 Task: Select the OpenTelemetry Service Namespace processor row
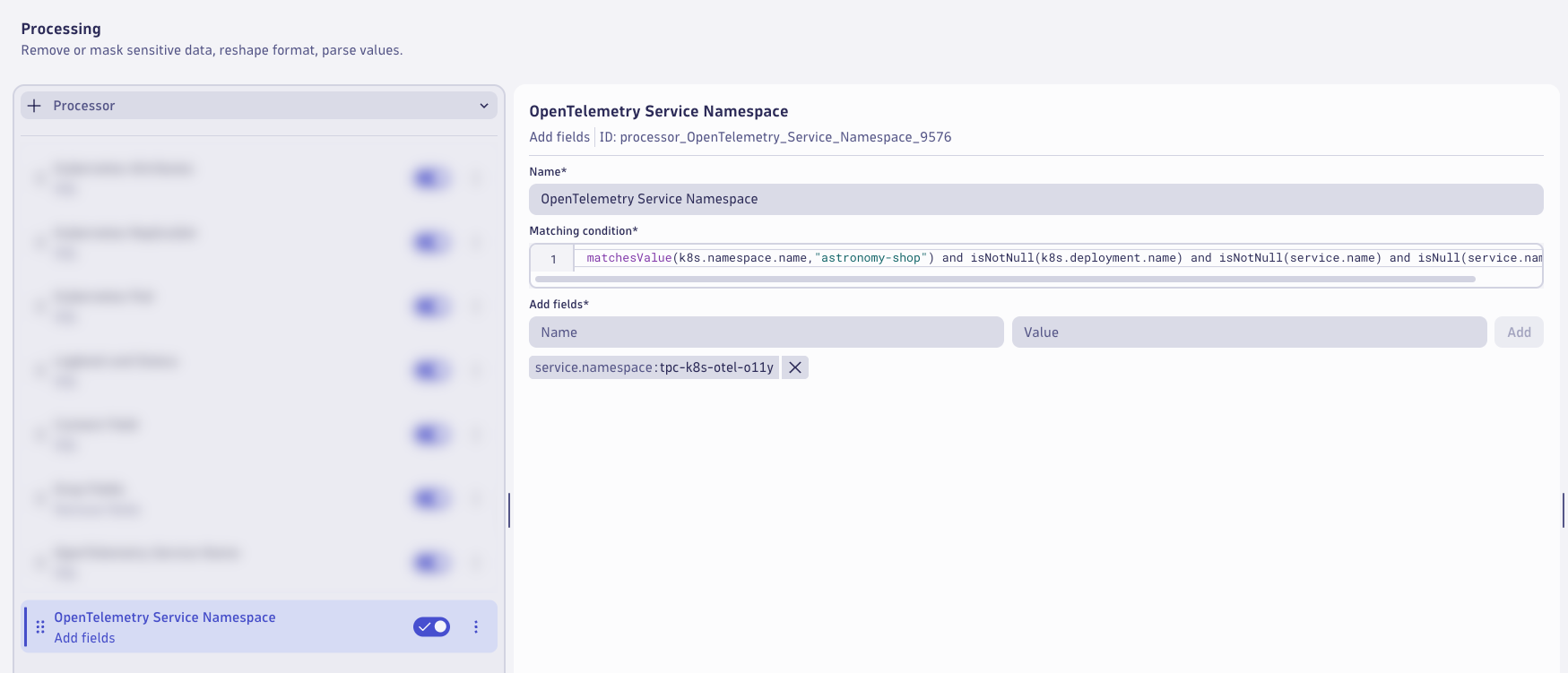(259, 626)
